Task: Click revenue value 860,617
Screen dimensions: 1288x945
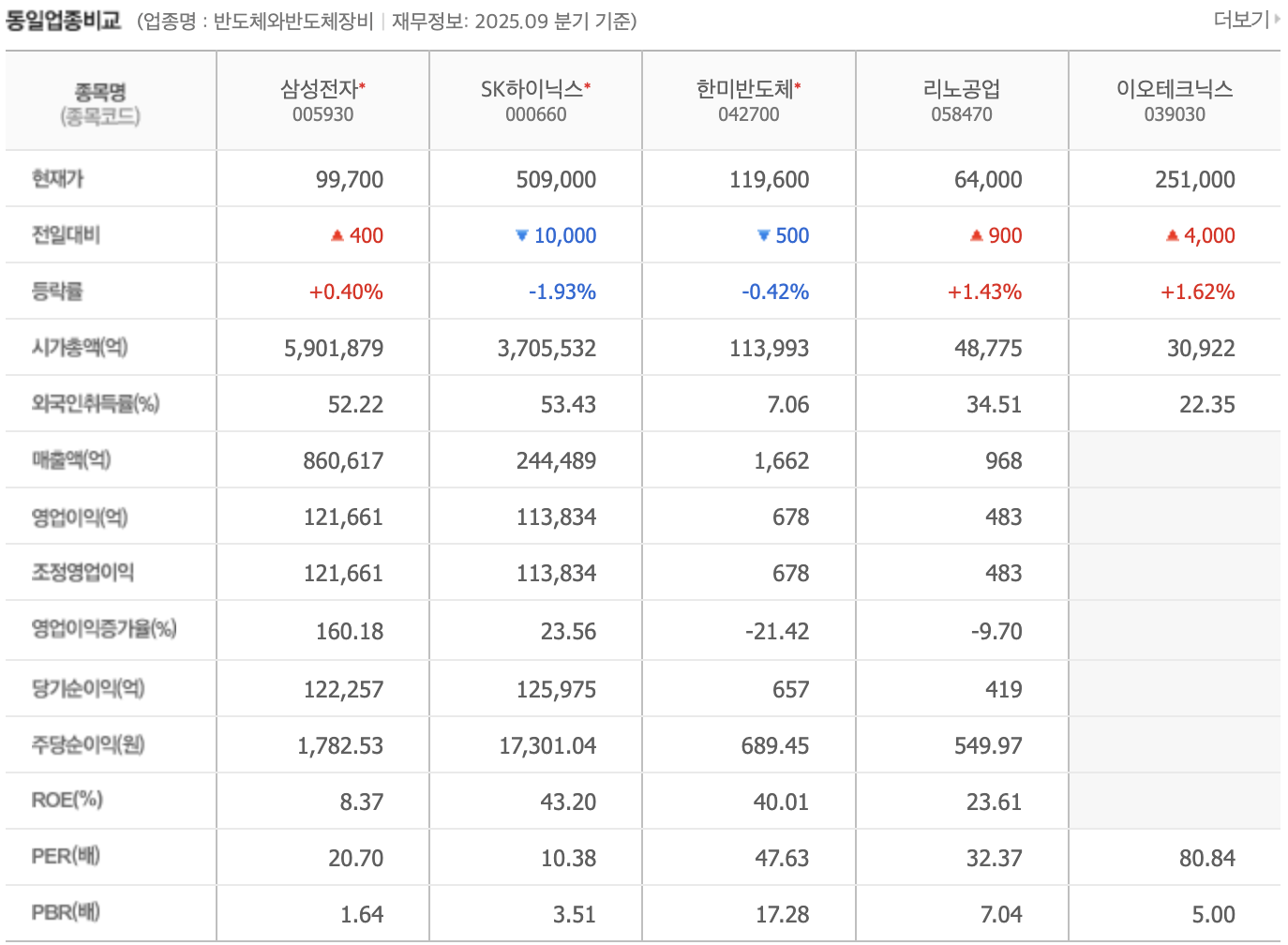Action: [343, 460]
